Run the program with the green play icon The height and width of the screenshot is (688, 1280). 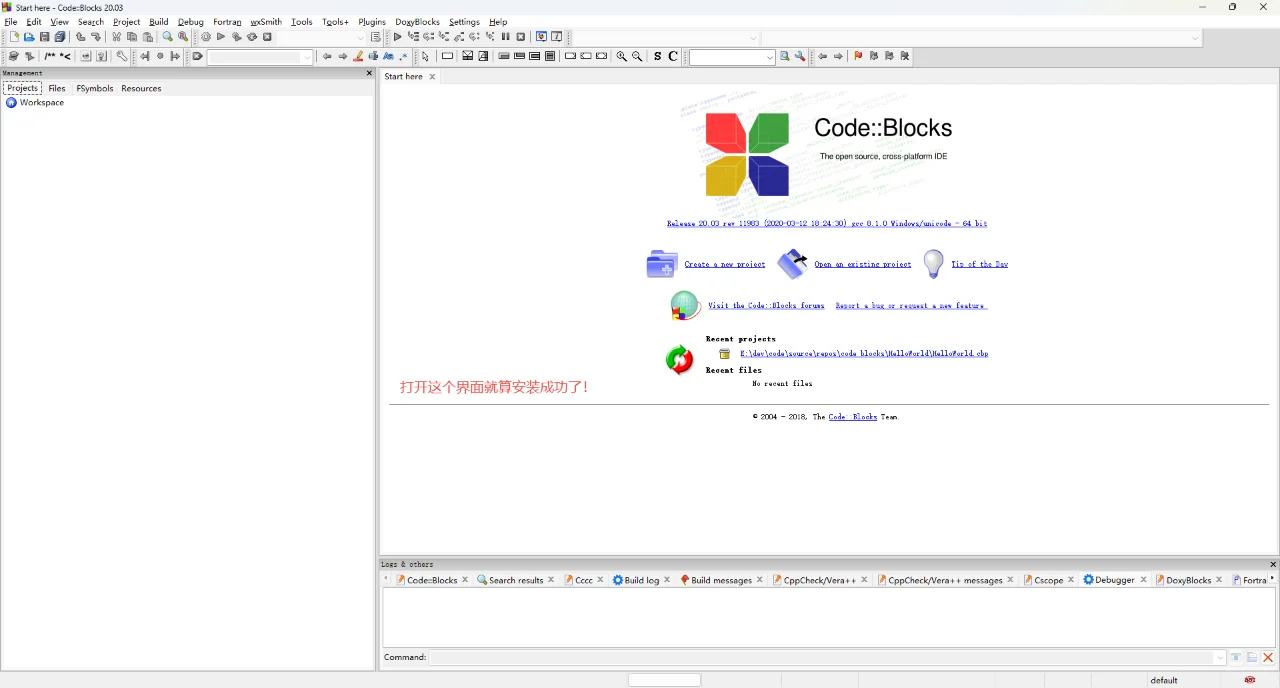pos(221,37)
